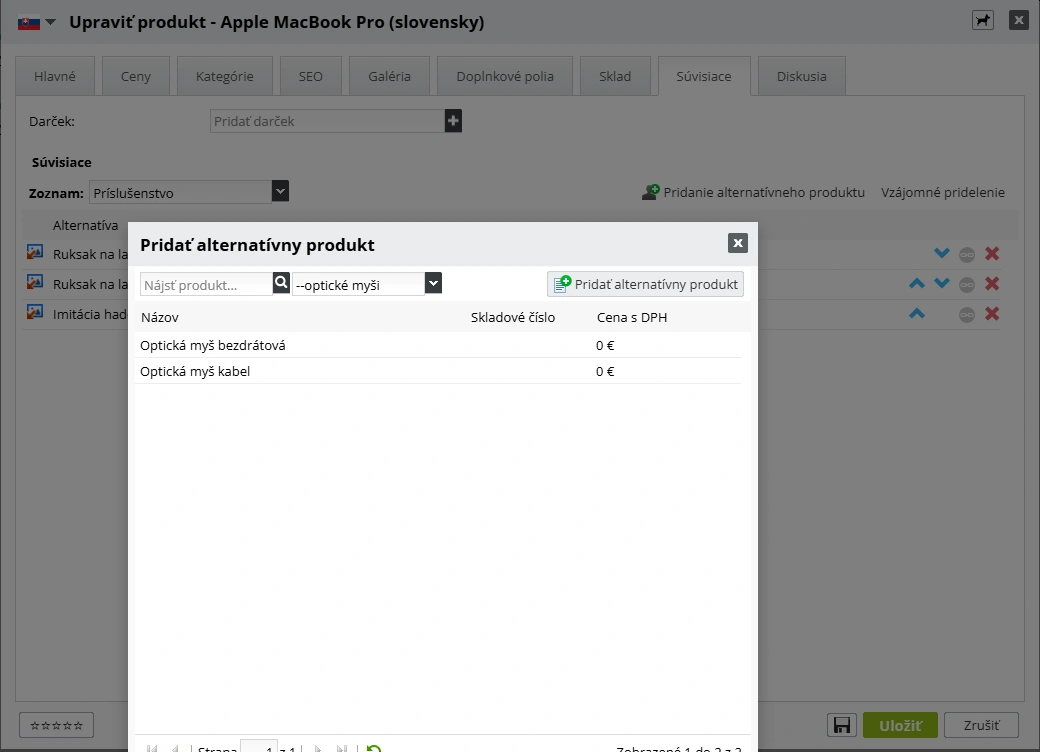The width and height of the screenshot is (1040, 752).
Task: Delete the second Ruksak row with red X
Action: 992,284
